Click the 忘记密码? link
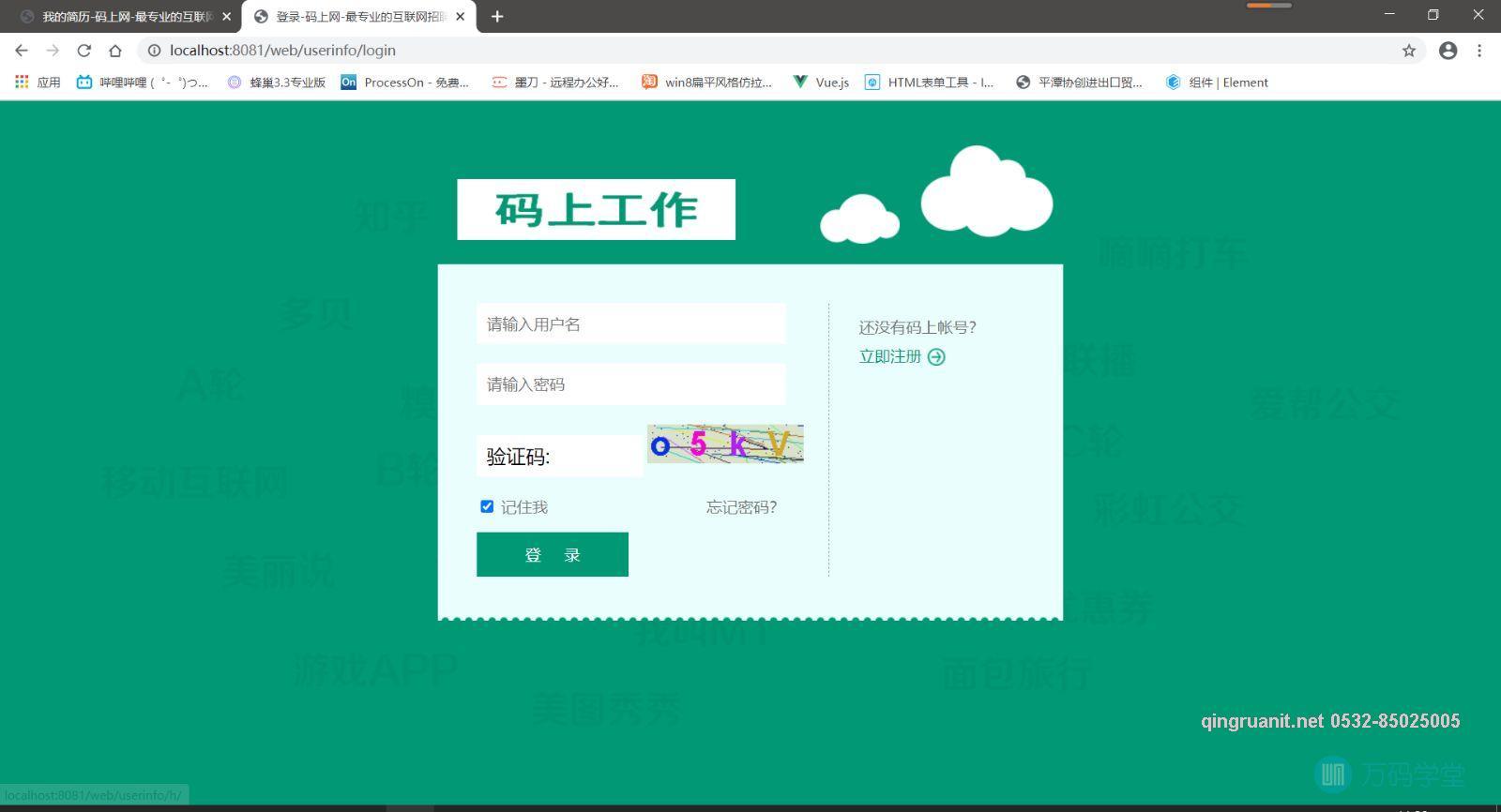This screenshot has height=812, width=1501. (x=741, y=507)
